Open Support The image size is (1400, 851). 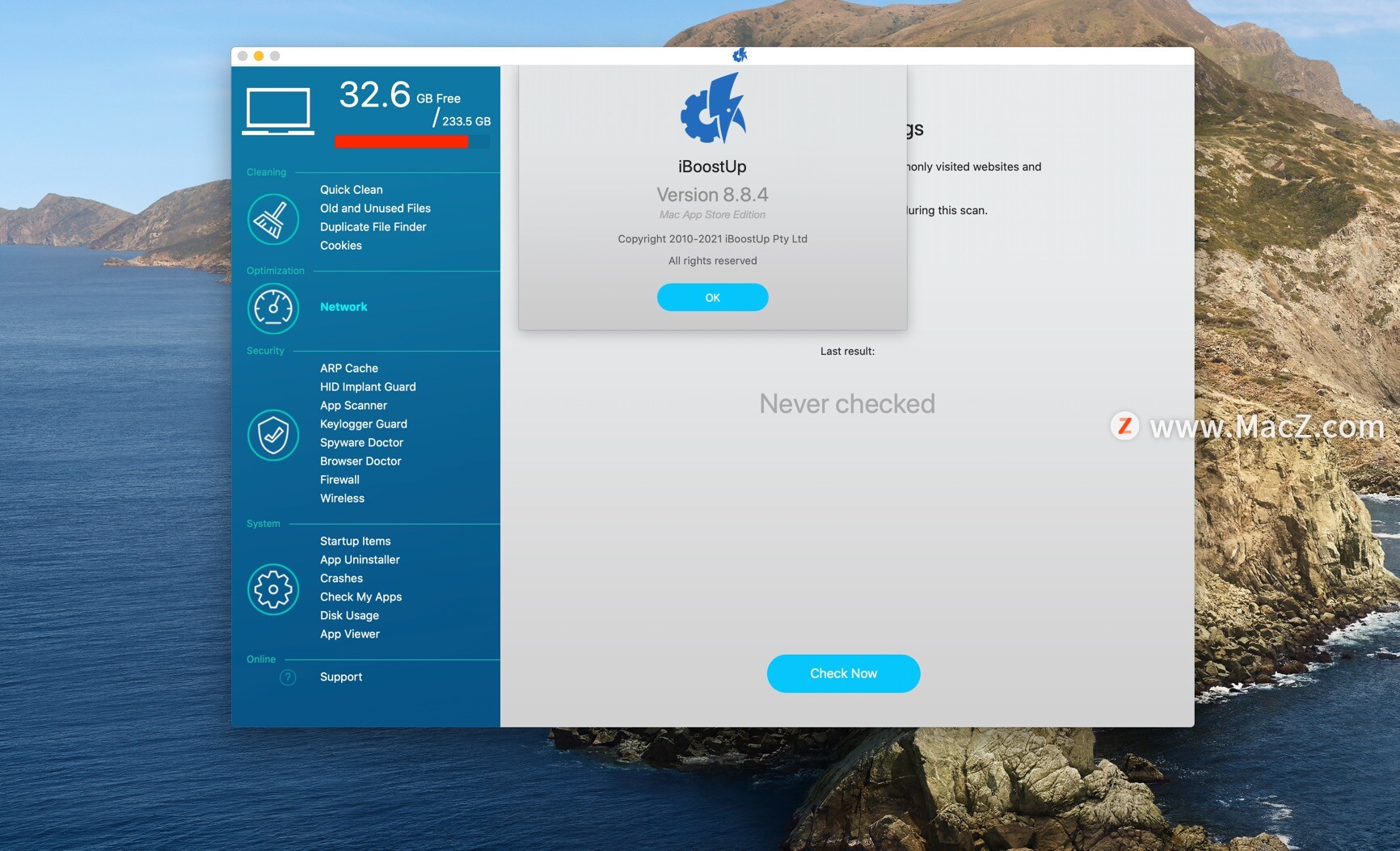[x=341, y=677]
